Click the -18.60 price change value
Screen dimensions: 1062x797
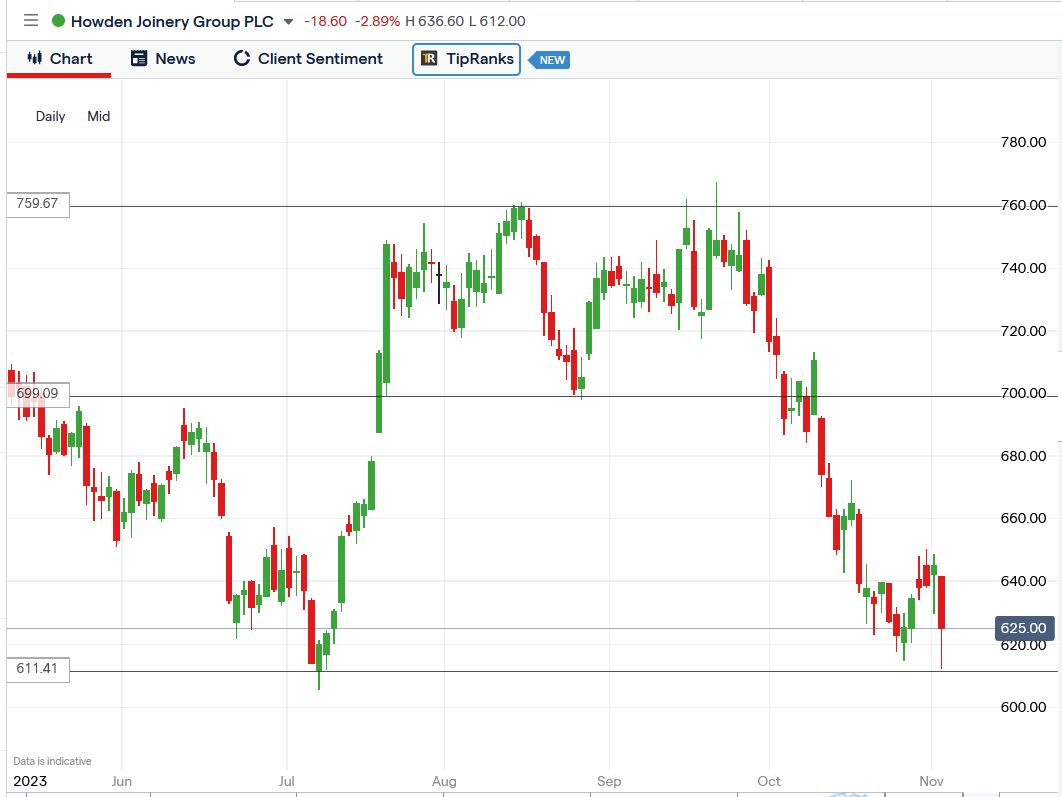[325, 21]
